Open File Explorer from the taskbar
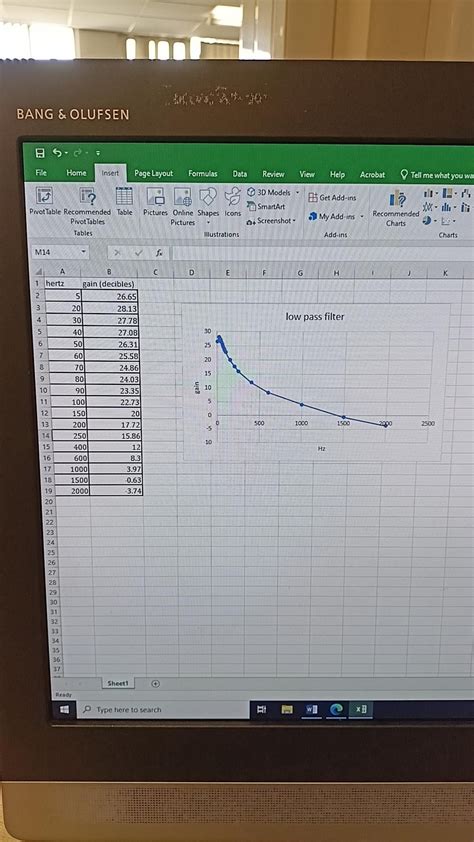The image size is (474, 842). (x=287, y=709)
